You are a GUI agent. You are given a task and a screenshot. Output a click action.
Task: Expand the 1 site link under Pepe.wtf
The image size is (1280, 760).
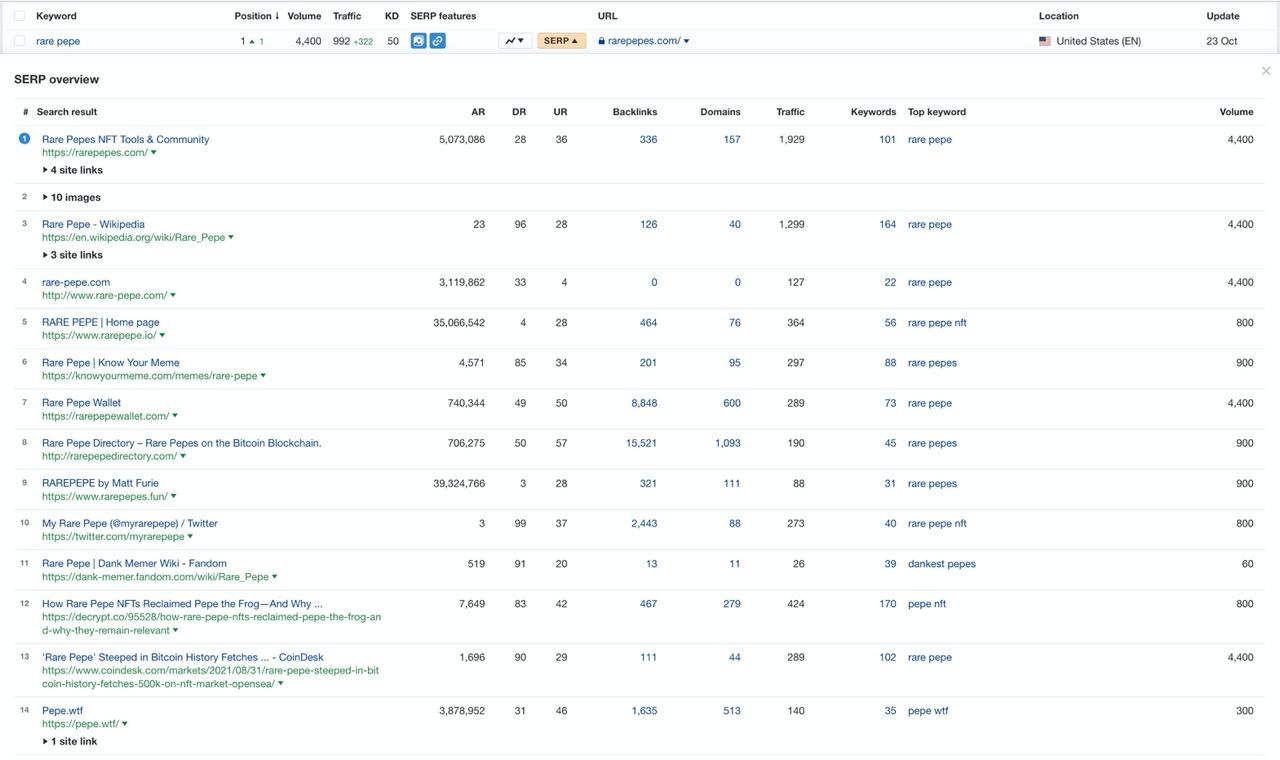70,741
